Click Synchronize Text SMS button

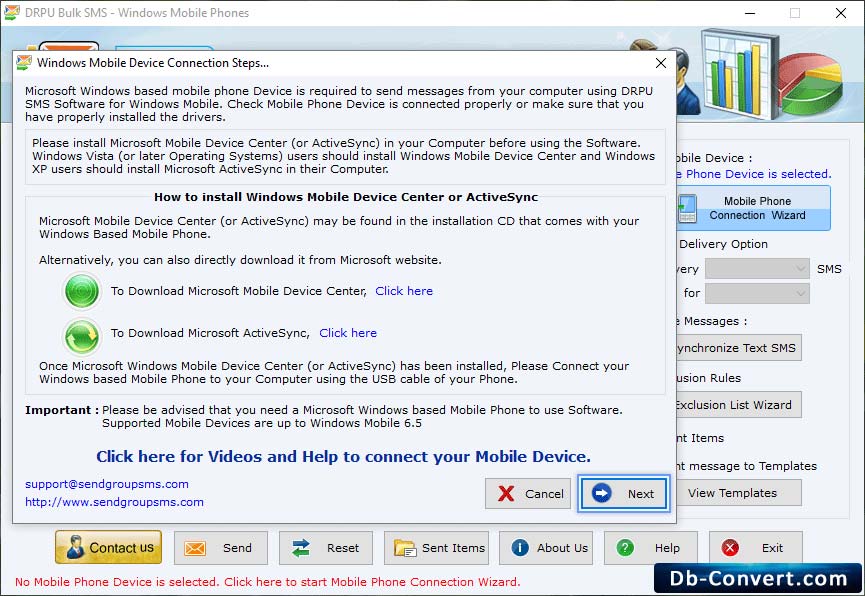(x=739, y=348)
